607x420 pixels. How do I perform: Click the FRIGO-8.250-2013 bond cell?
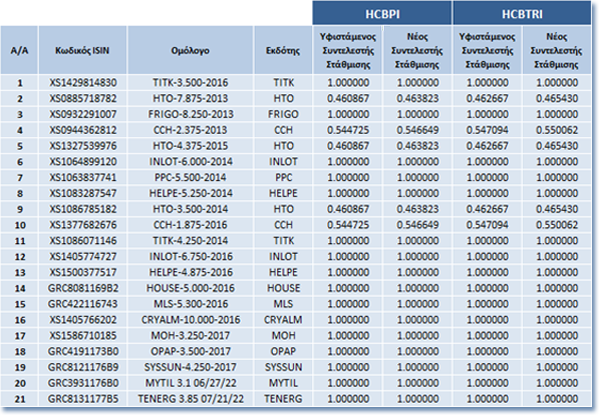pyautogui.click(x=189, y=114)
